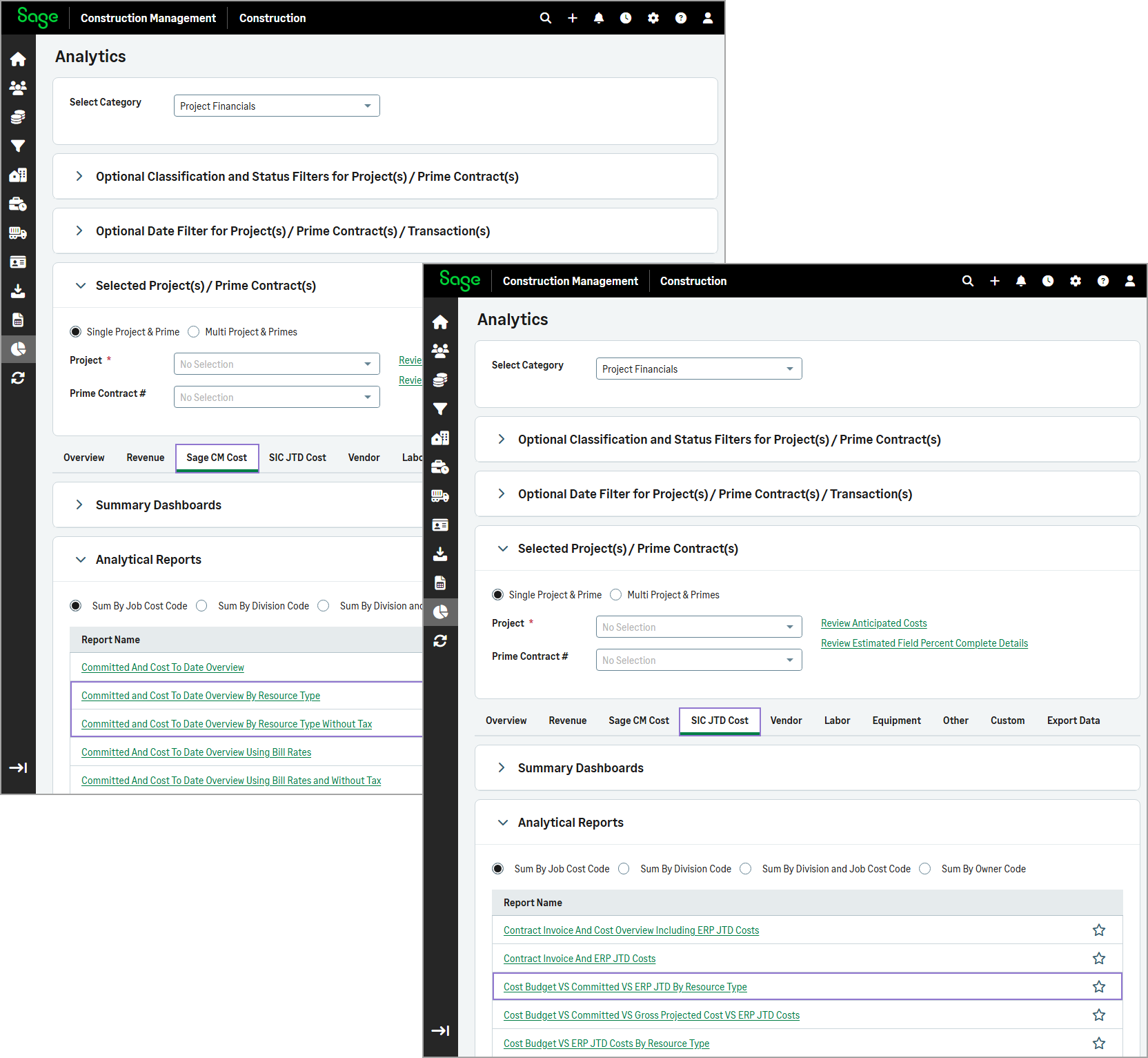Expand the sidebar using the front window's arrow icon
Screen dimensions: 1148x1058
[x=440, y=1030]
